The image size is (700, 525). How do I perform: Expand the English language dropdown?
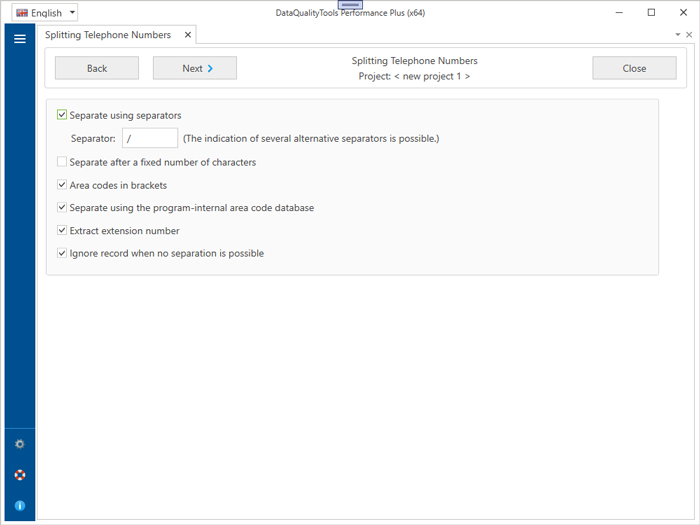click(72, 13)
